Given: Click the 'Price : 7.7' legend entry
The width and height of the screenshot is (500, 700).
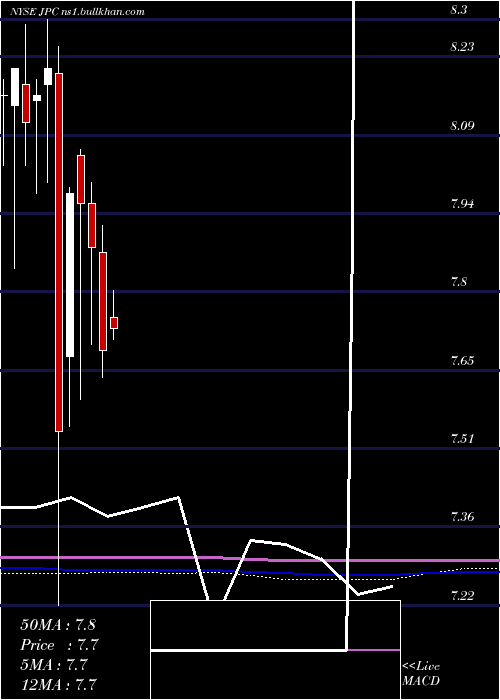Looking at the screenshot, I should coord(59,645).
